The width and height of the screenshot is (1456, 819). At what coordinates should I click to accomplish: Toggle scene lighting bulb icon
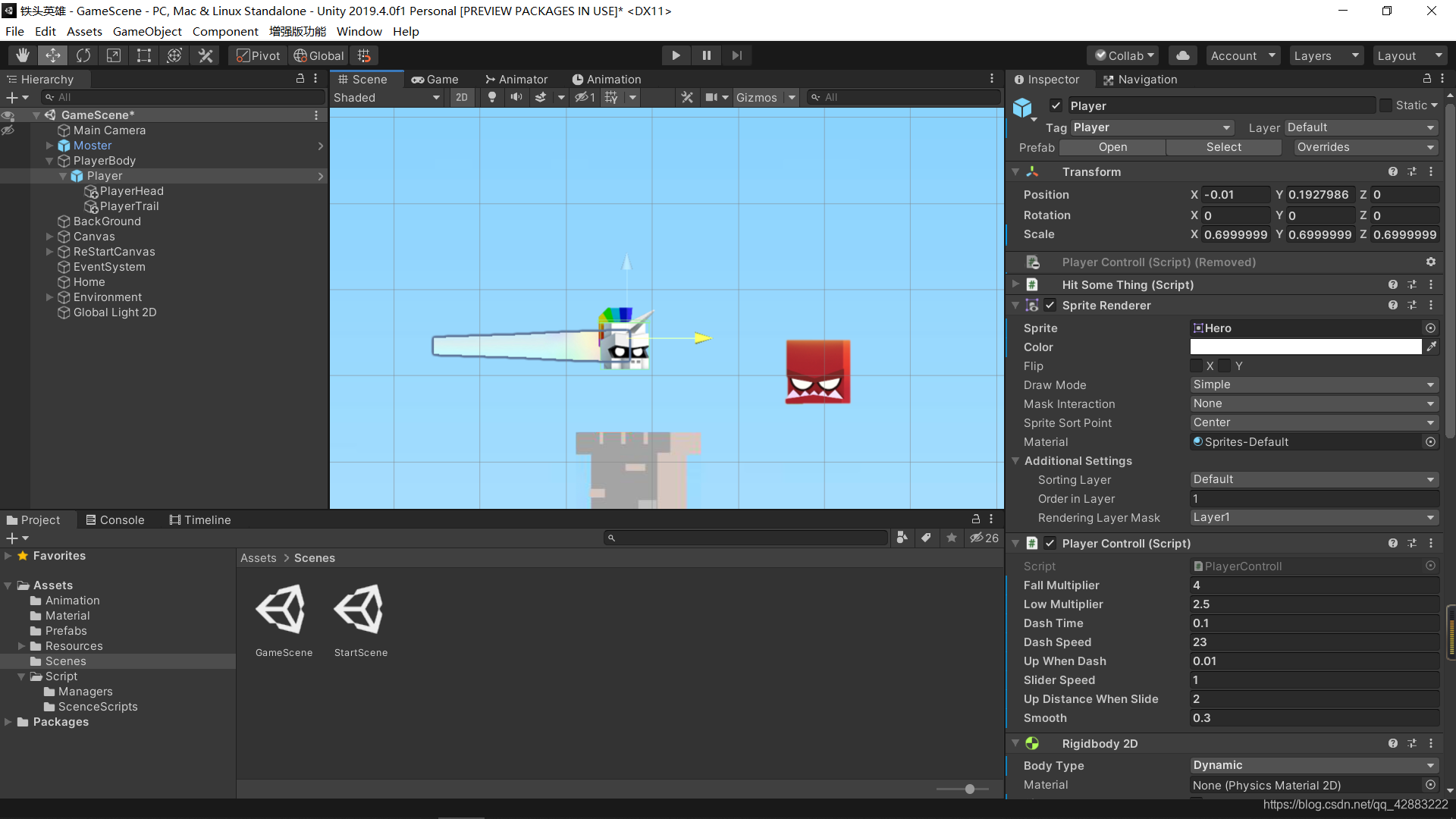tap(492, 97)
